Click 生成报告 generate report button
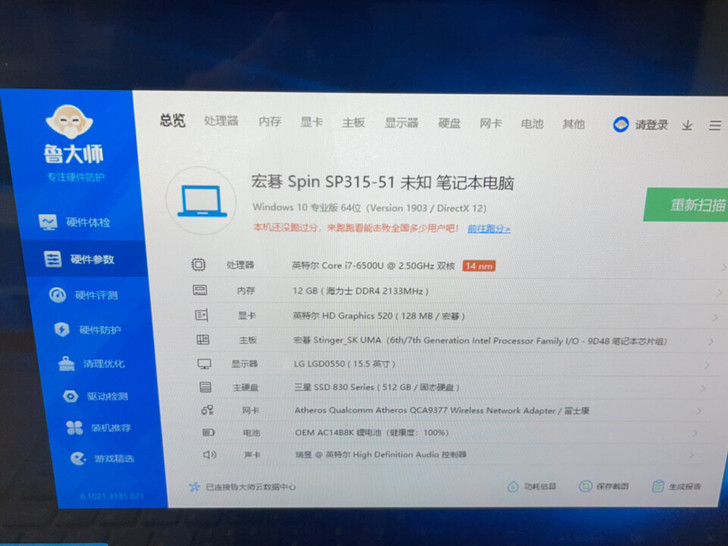The height and width of the screenshot is (546, 728). coord(677,486)
